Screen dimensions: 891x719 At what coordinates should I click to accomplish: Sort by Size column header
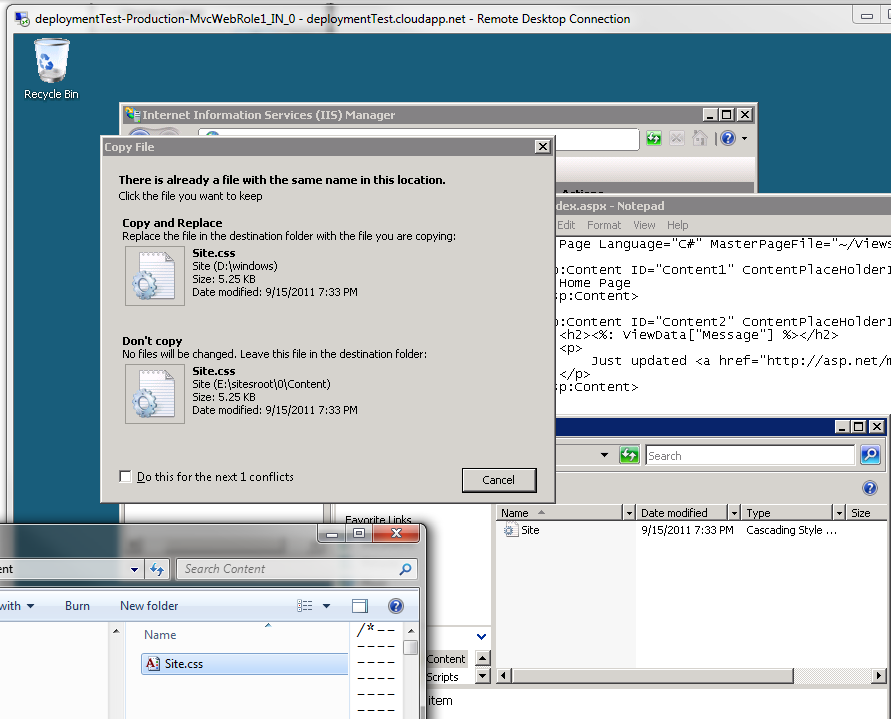[x=867, y=513]
